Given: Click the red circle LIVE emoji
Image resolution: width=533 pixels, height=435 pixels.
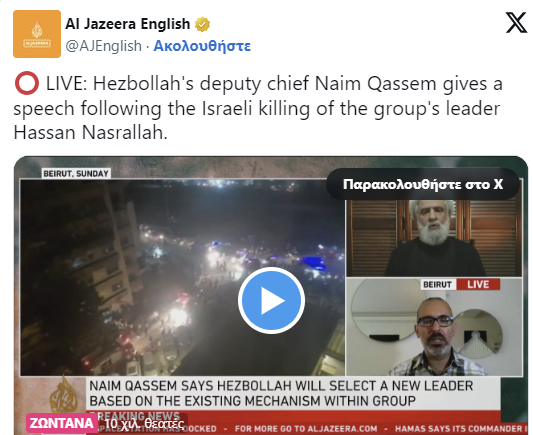Looking at the screenshot, I should click(x=27, y=83).
